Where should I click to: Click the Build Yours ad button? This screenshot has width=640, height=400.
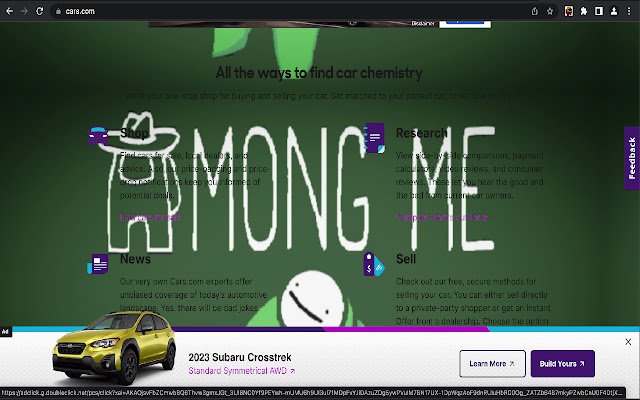[562, 363]
